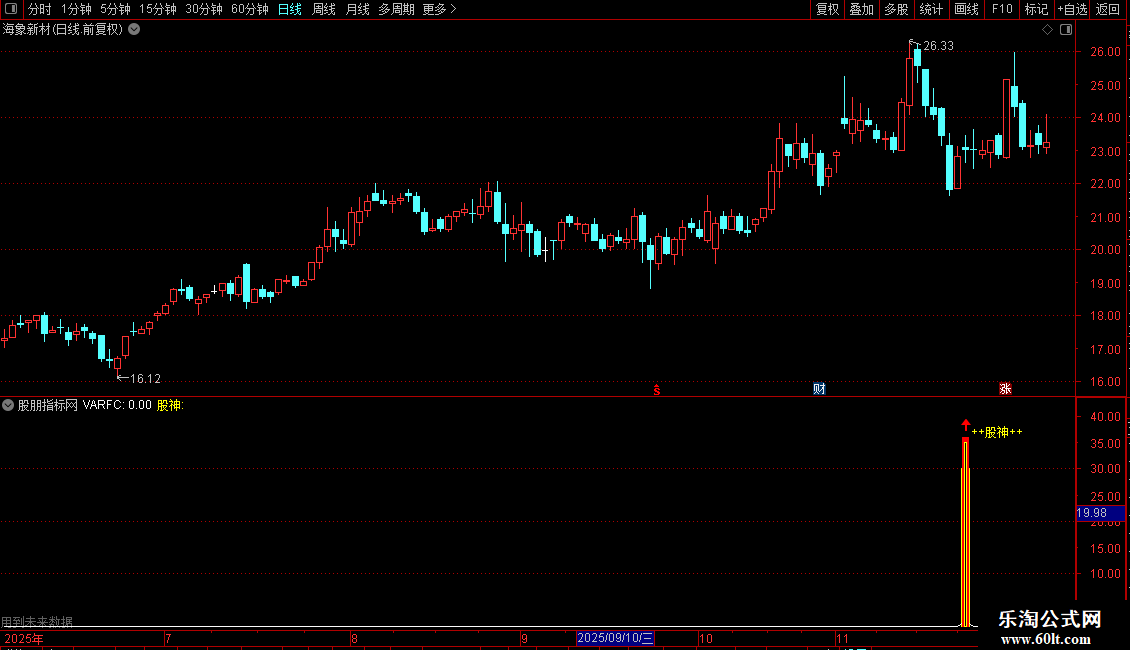Click the 复权 adjustment button
This screenshot has width=1130, height=650.
coord(827,9)
